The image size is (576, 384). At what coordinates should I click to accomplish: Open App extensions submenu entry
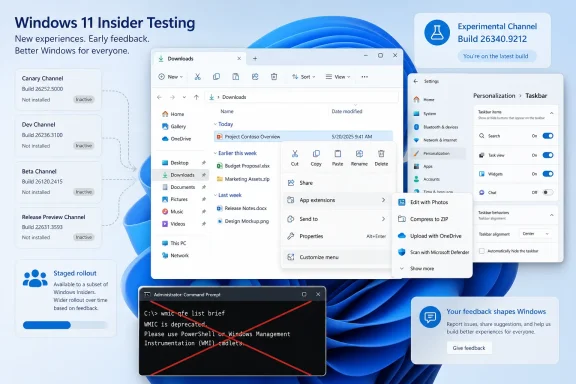336,200
